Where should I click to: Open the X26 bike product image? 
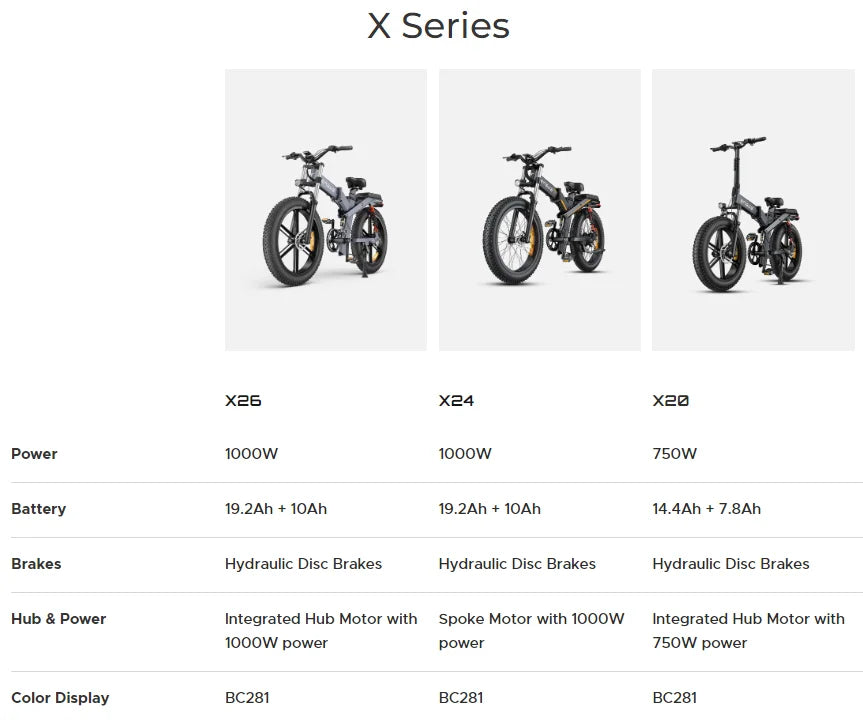tap(326, 210)
